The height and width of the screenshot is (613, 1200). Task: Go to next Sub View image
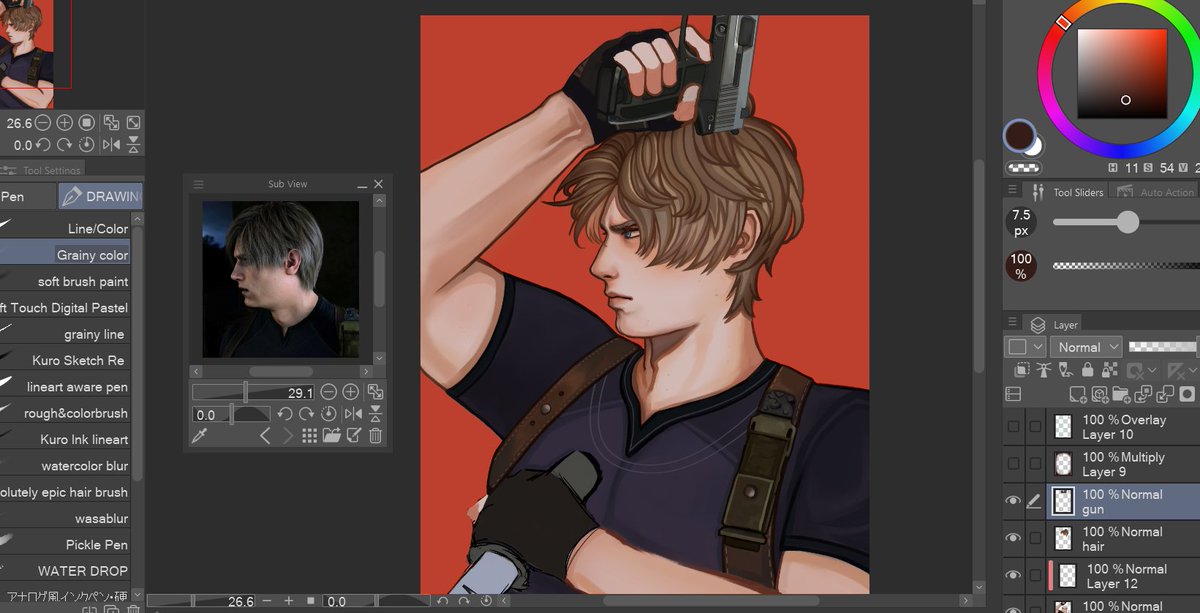pyautogui.click(x=288, y=436)
